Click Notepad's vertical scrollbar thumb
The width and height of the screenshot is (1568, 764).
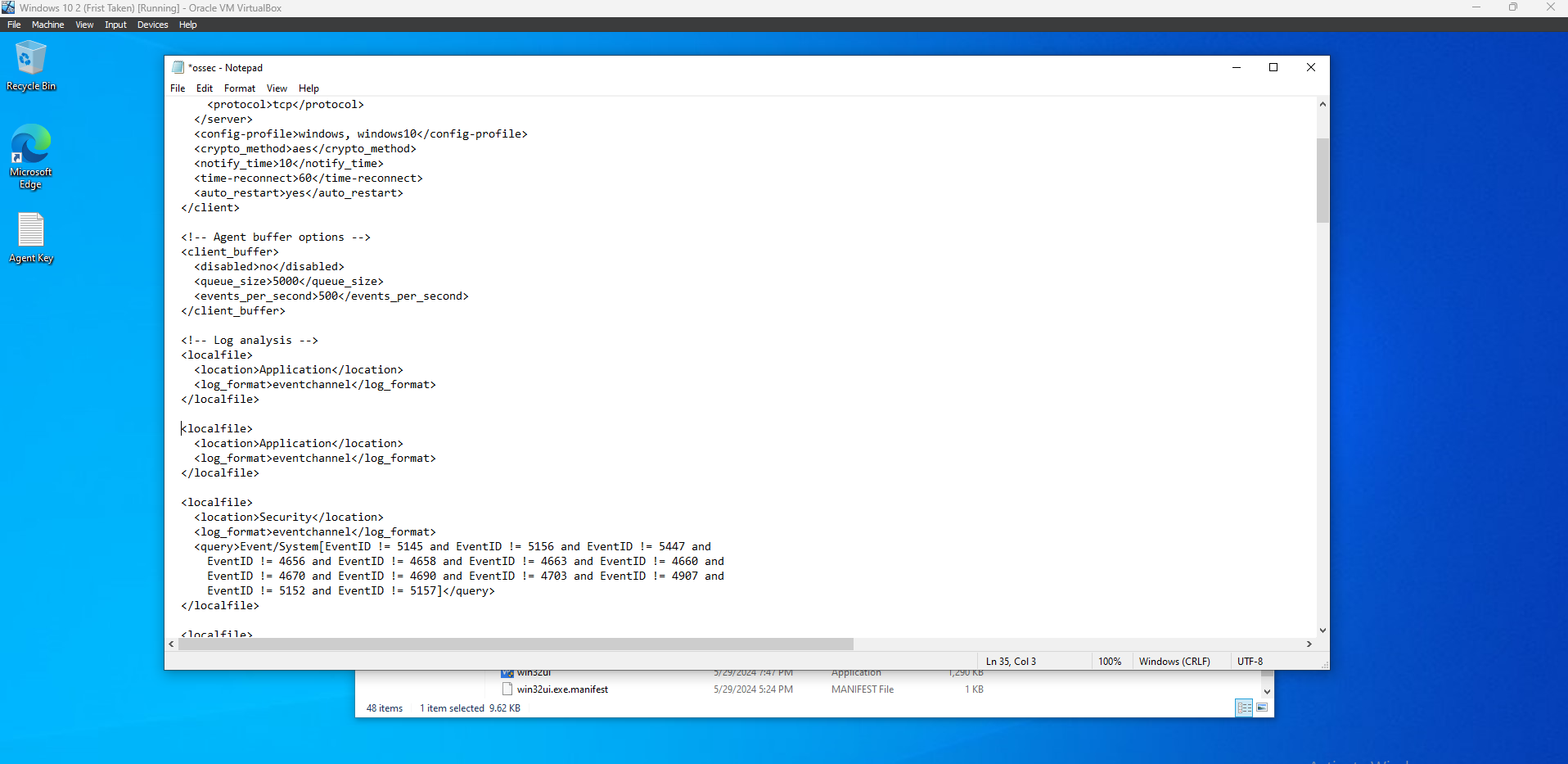pyautogui.click(x=1322, y=180)
